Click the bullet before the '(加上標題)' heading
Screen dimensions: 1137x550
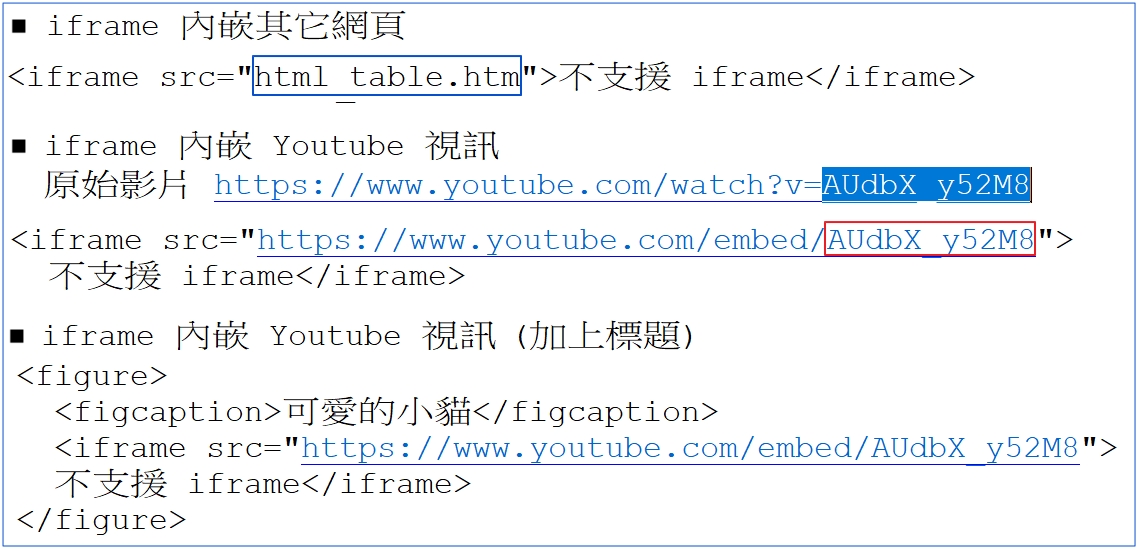click(18, 336)
